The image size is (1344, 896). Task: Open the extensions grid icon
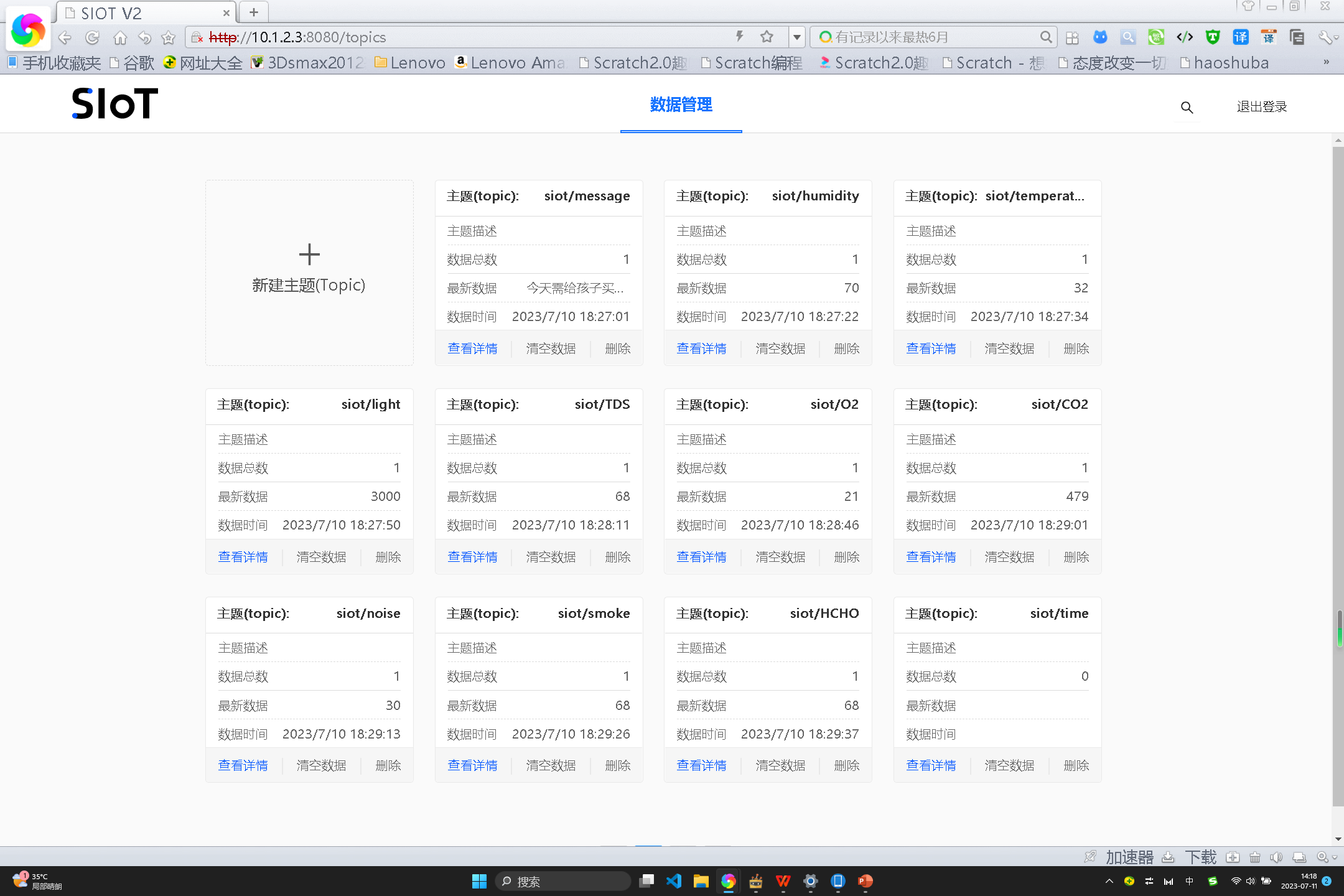pyautogui.click(x=1072, y=38)
